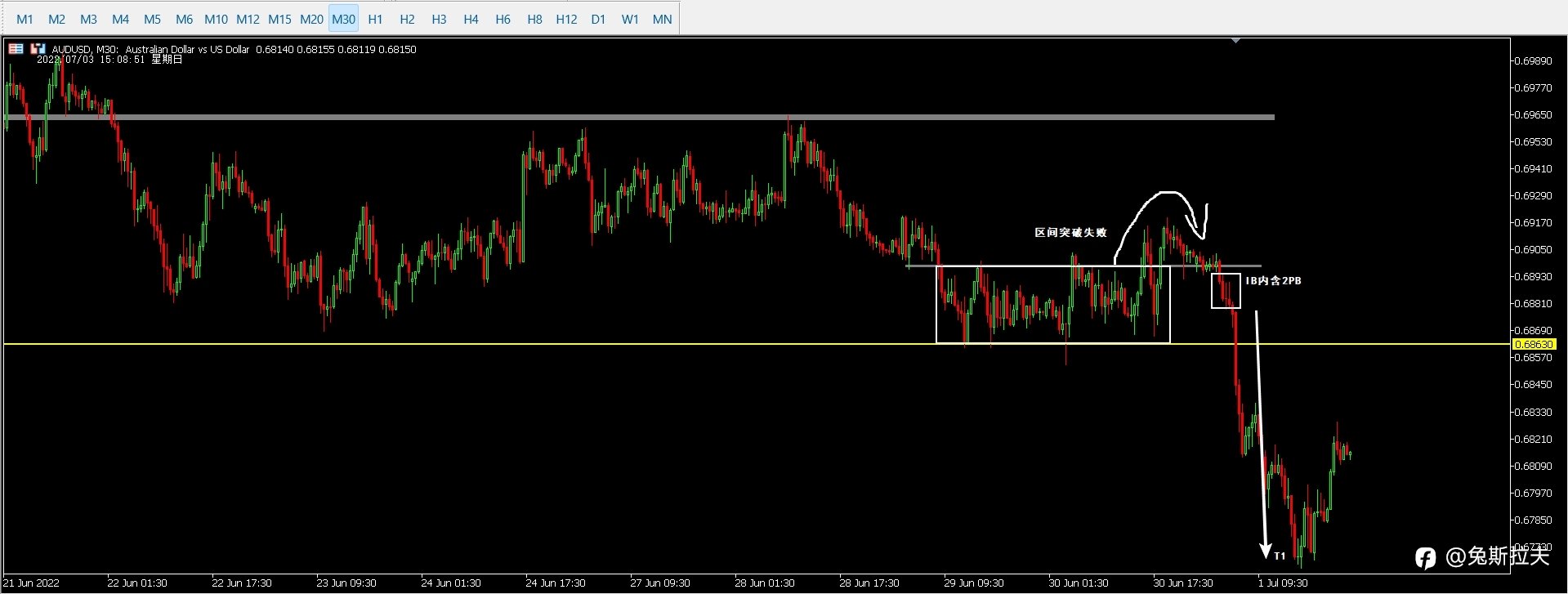Select the active M30 timeframe button
This screenshot has width=1568, height=594.
[x=343, y=19]
